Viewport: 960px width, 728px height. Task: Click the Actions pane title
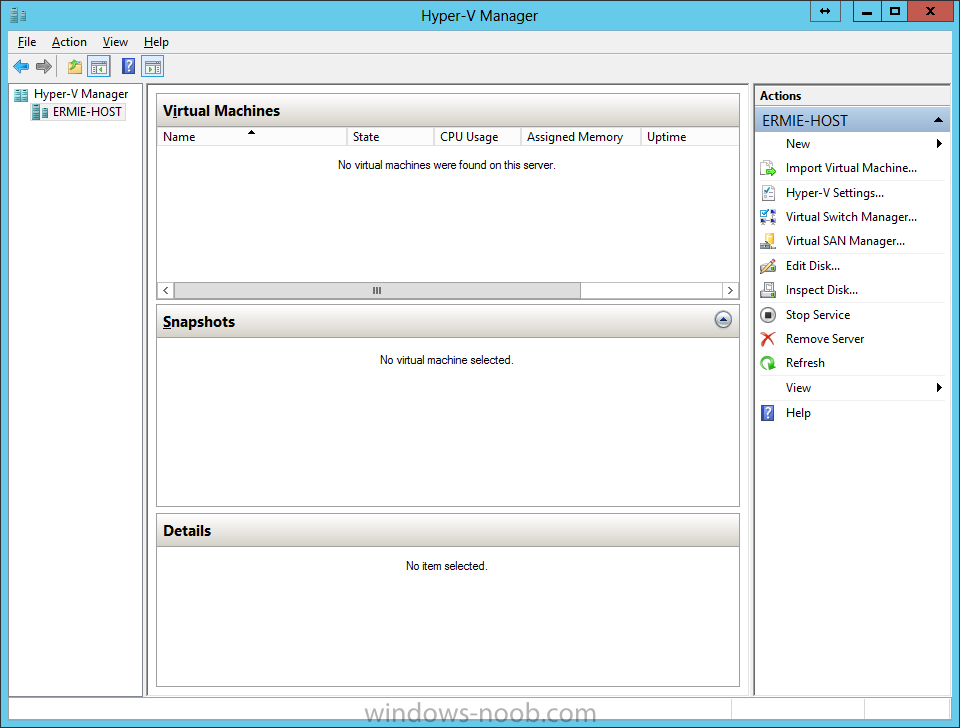(780, 96)
